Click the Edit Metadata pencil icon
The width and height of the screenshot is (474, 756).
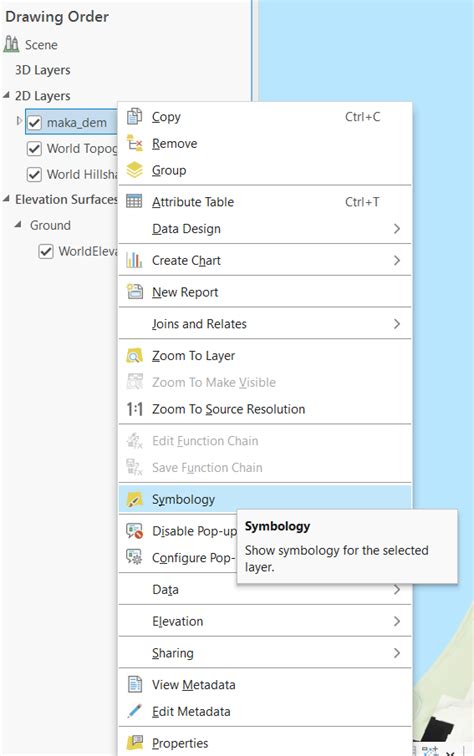click(x=134, y=711)
